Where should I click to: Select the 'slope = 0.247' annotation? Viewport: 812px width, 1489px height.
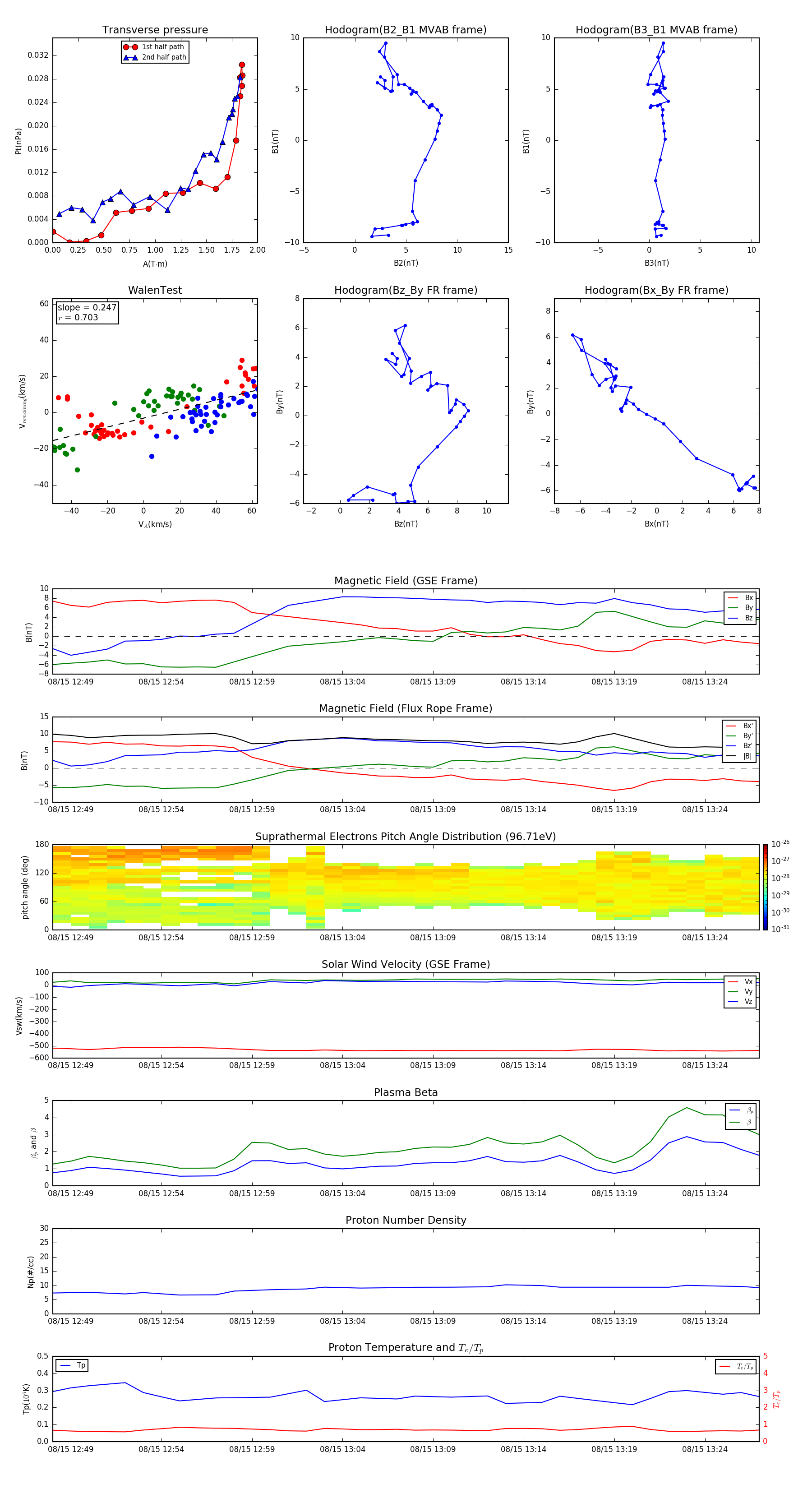click(x=87, y=308)
